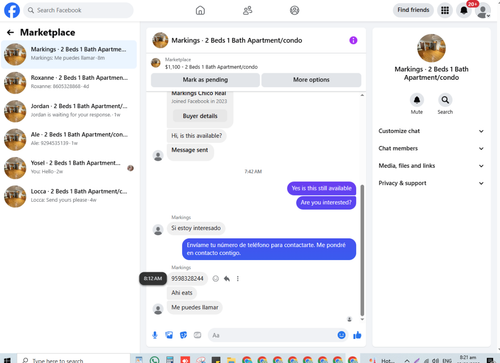Click the Spanish 'Envíame tu número' message

point(269,249)
